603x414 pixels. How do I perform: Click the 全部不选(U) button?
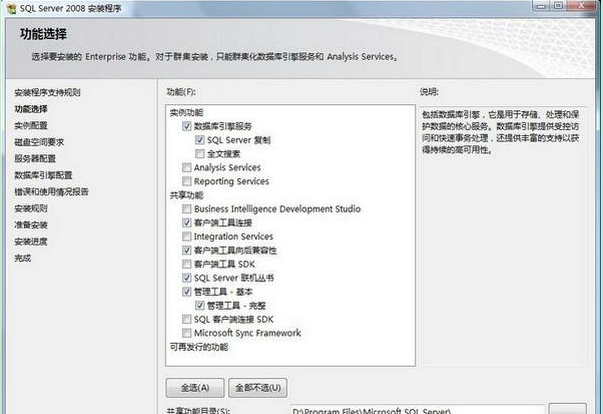pos(258,388)
